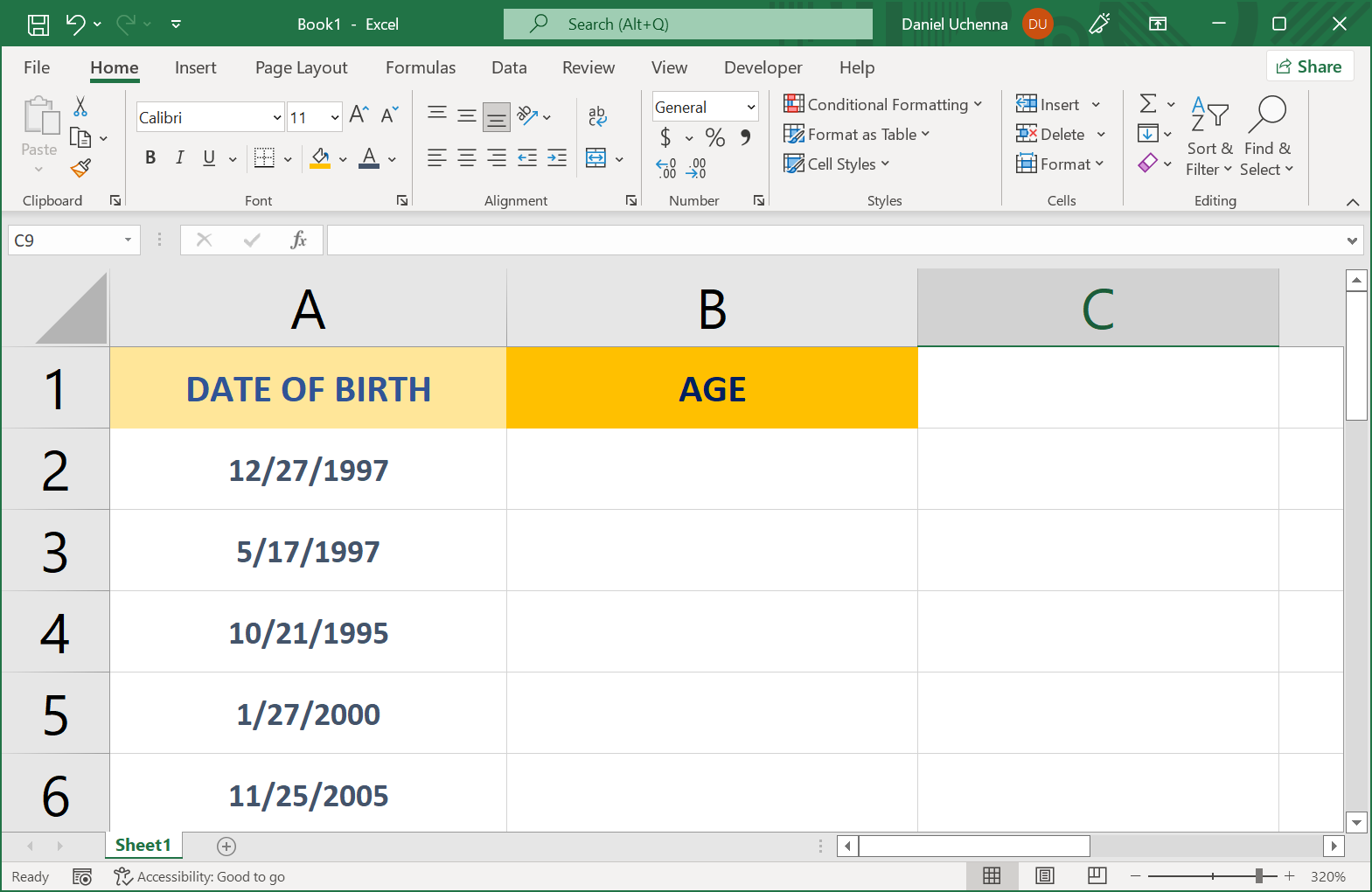Screen dimensions: 1372x892
Task: Switch to the Page Layout tab
Action: pos(301,67)
